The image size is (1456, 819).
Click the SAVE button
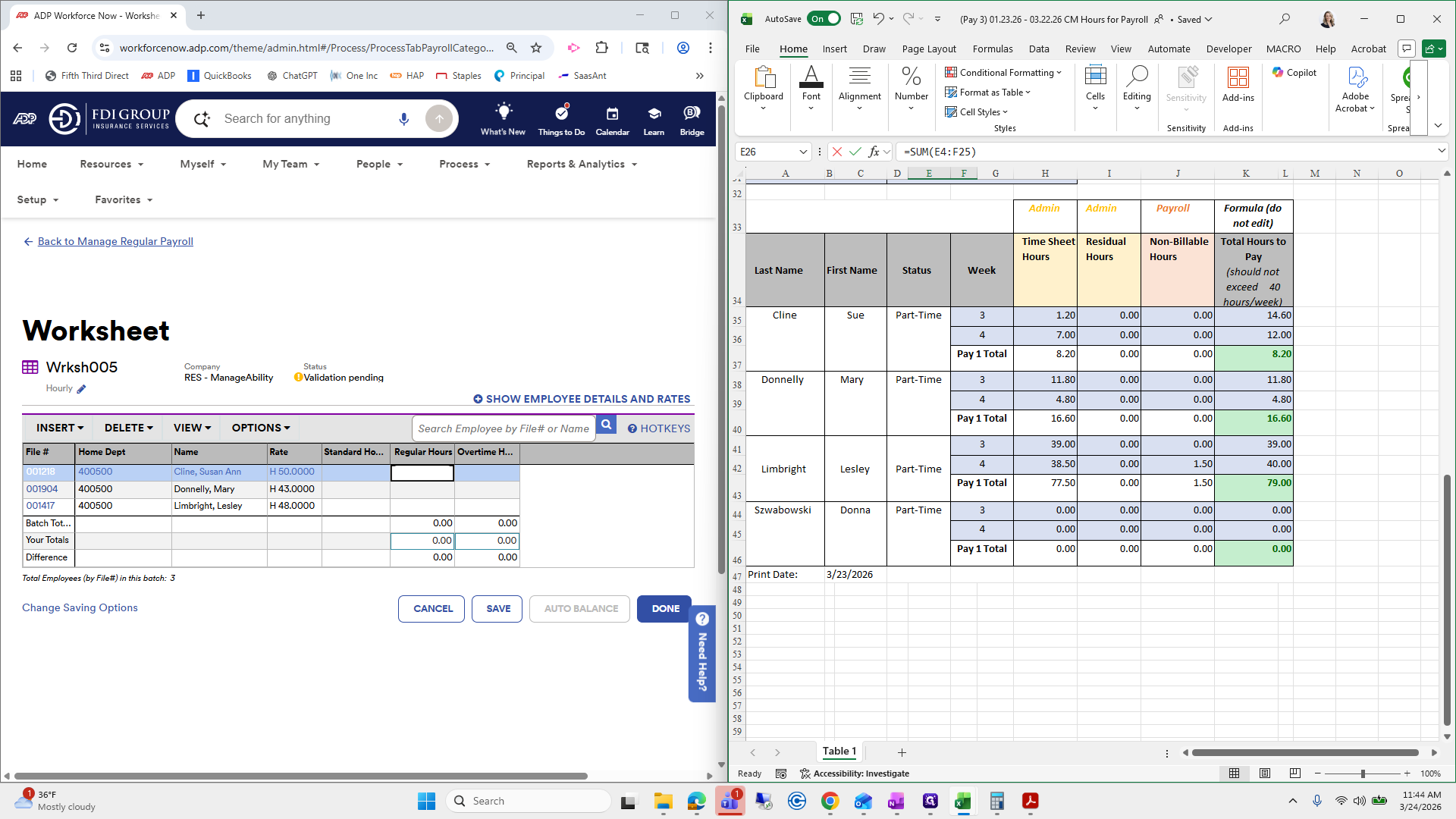pos(497,609)
